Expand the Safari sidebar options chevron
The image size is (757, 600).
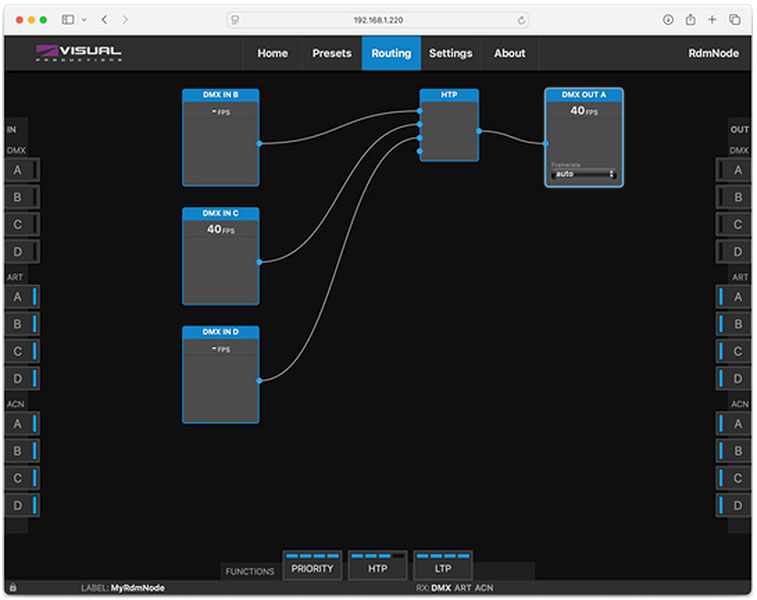click(84, 20)
